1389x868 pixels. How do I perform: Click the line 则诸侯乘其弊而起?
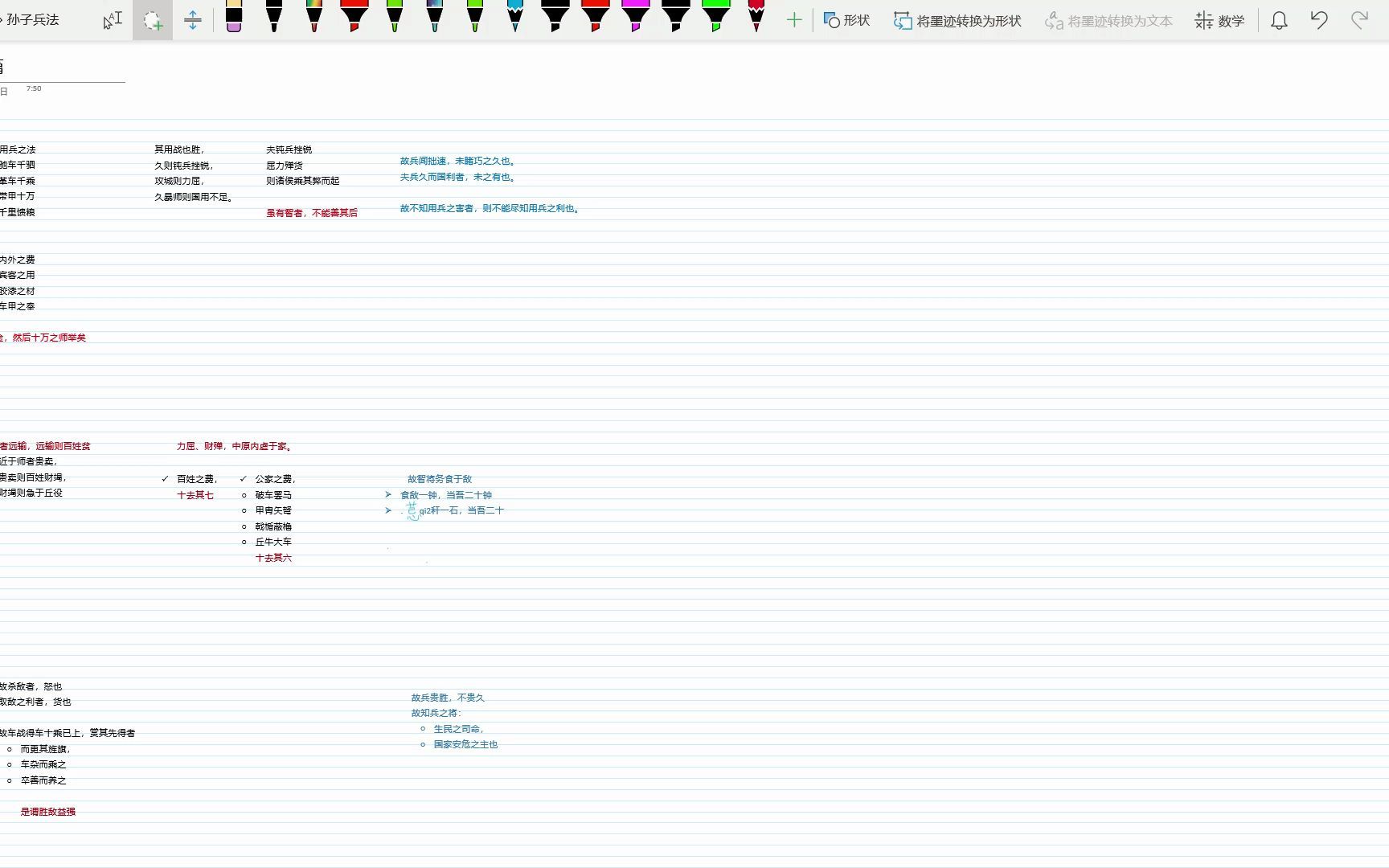[x=303, y=181]
